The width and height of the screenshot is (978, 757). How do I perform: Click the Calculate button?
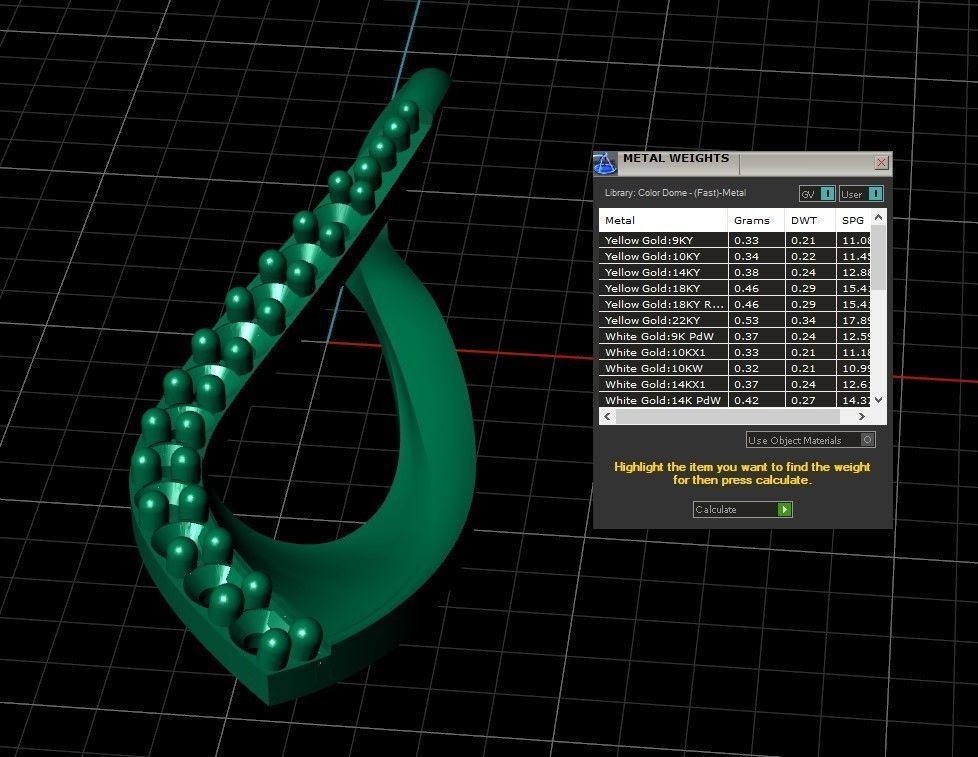point(742,509)
